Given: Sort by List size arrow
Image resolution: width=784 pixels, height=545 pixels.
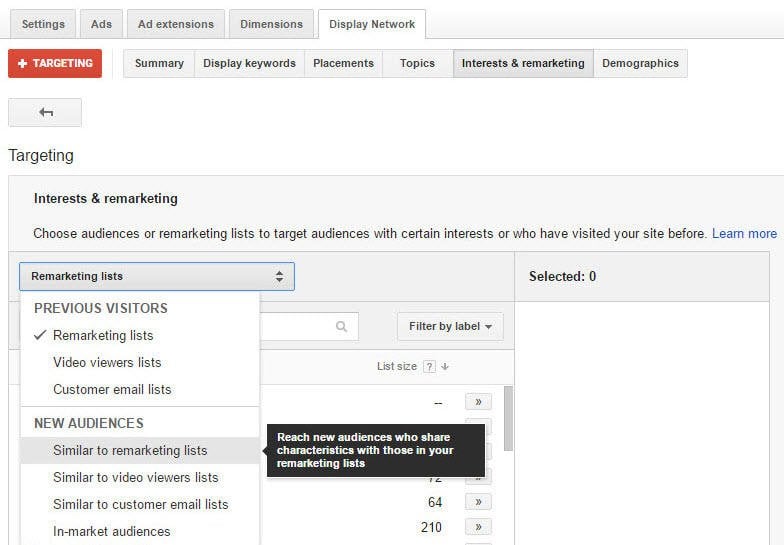Looking at the screenshot, I should pos(445,366).
